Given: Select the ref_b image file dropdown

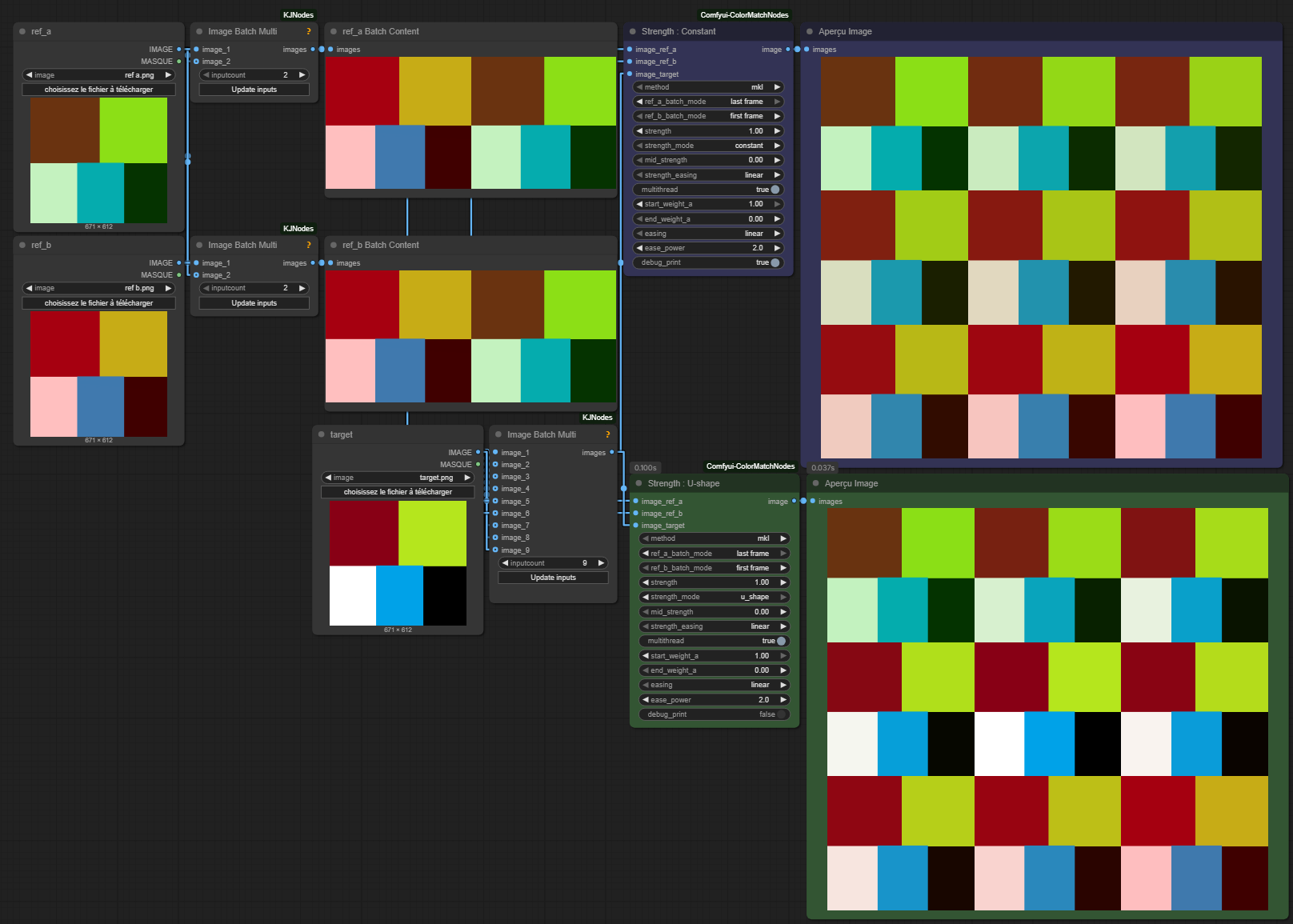Looking at the screenshot, I should click(99, 288).
